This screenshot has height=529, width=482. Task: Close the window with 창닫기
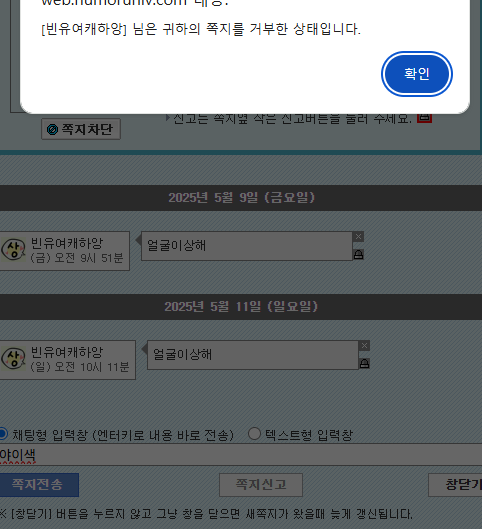click(x=455, y=485)
